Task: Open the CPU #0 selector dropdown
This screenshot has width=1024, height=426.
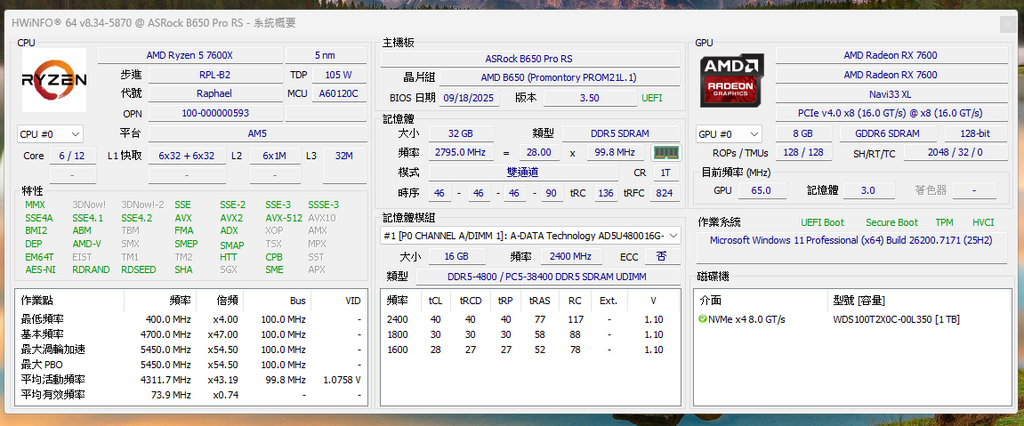Action: tap(50, 133)
